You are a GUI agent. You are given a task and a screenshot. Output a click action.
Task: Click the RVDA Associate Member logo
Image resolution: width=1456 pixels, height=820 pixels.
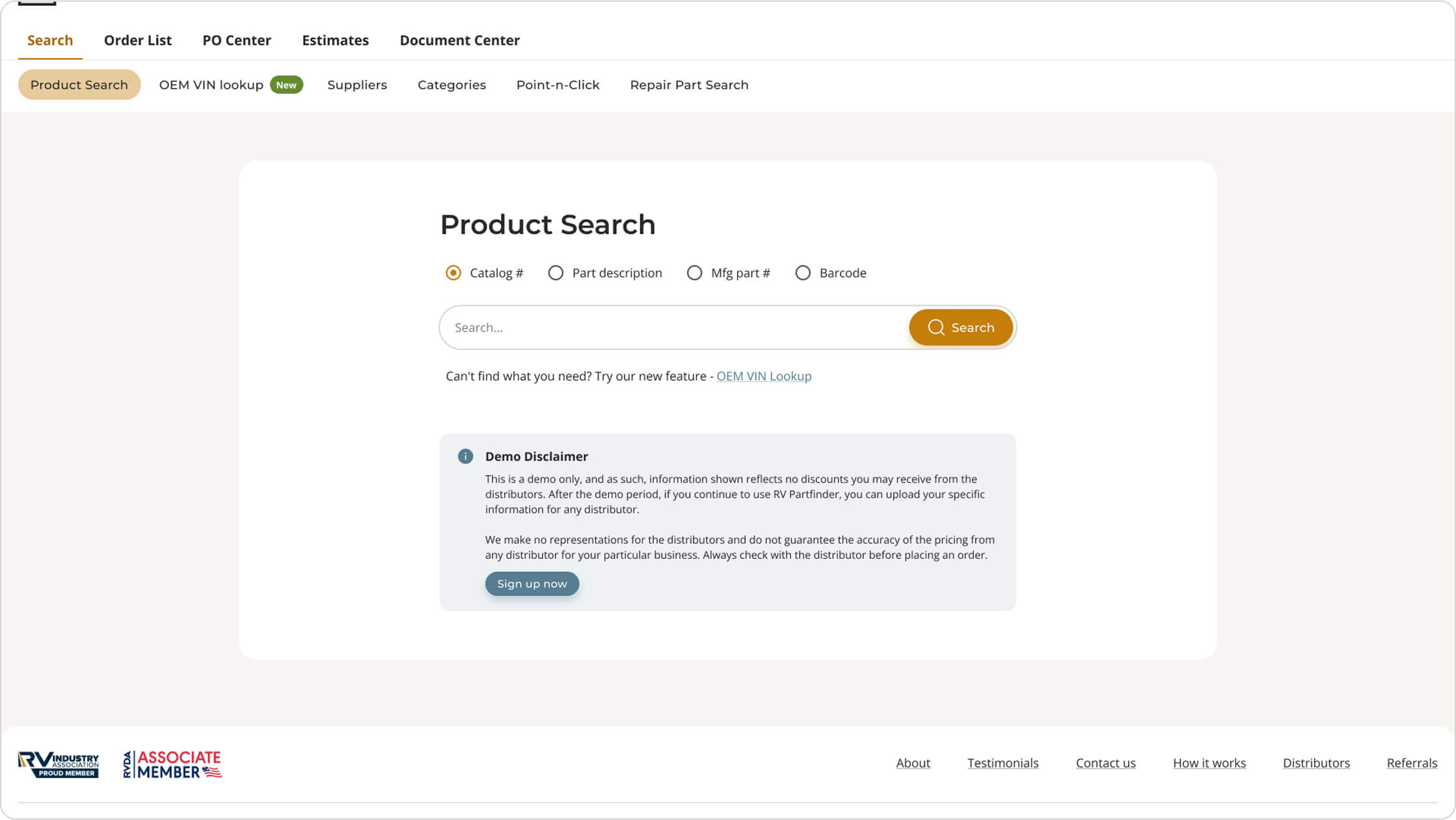(x=172, y=764)
